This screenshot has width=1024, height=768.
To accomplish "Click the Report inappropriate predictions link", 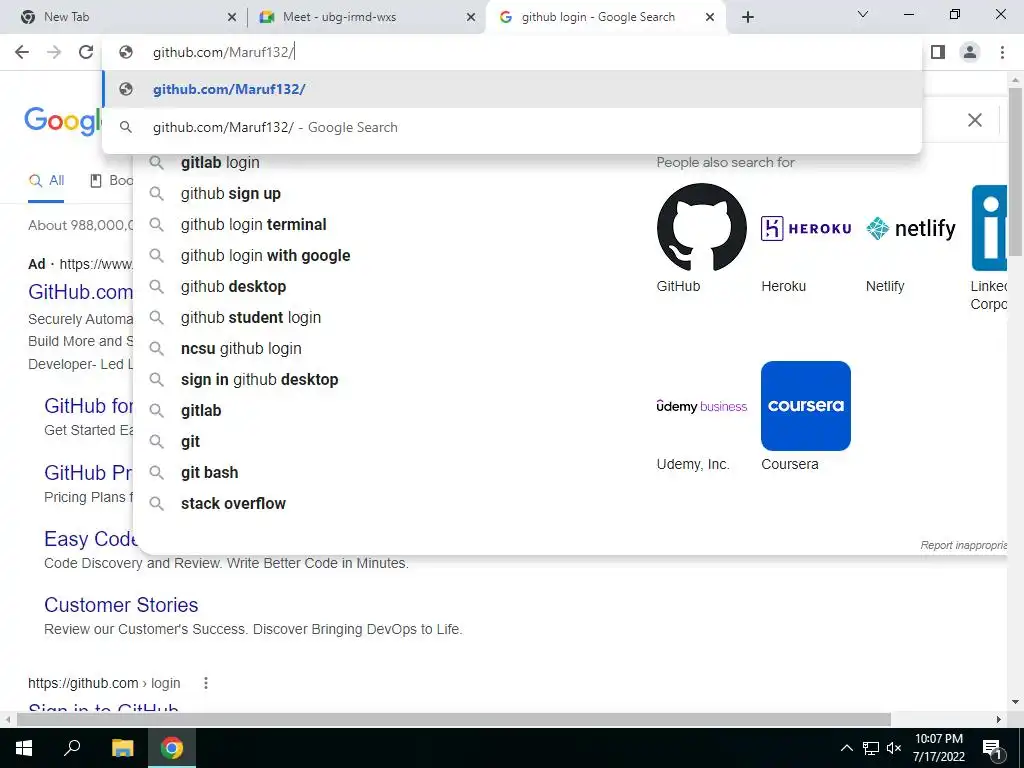I will (x=963, y=545).
